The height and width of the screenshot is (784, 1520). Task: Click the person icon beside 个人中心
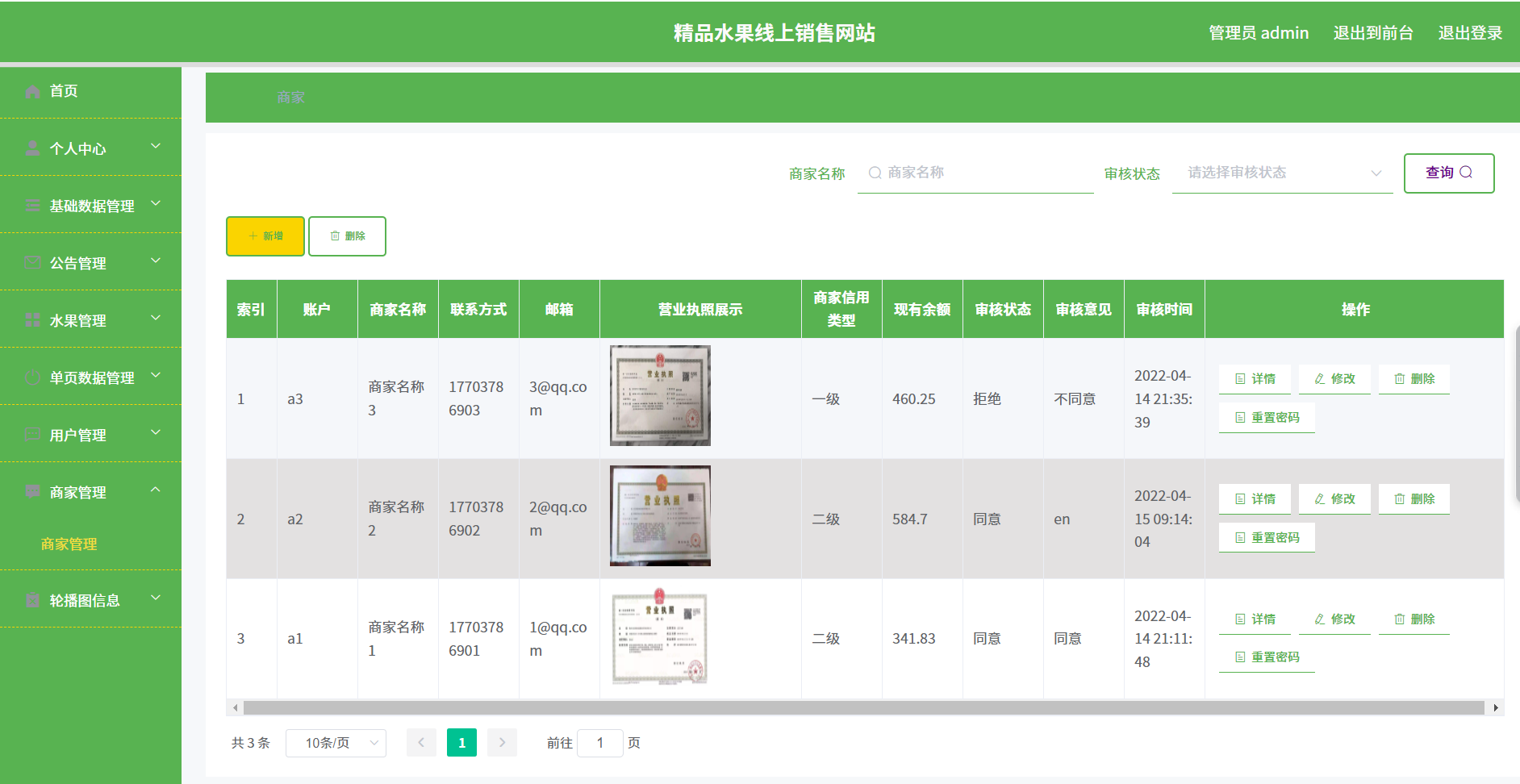click(32, 148)
